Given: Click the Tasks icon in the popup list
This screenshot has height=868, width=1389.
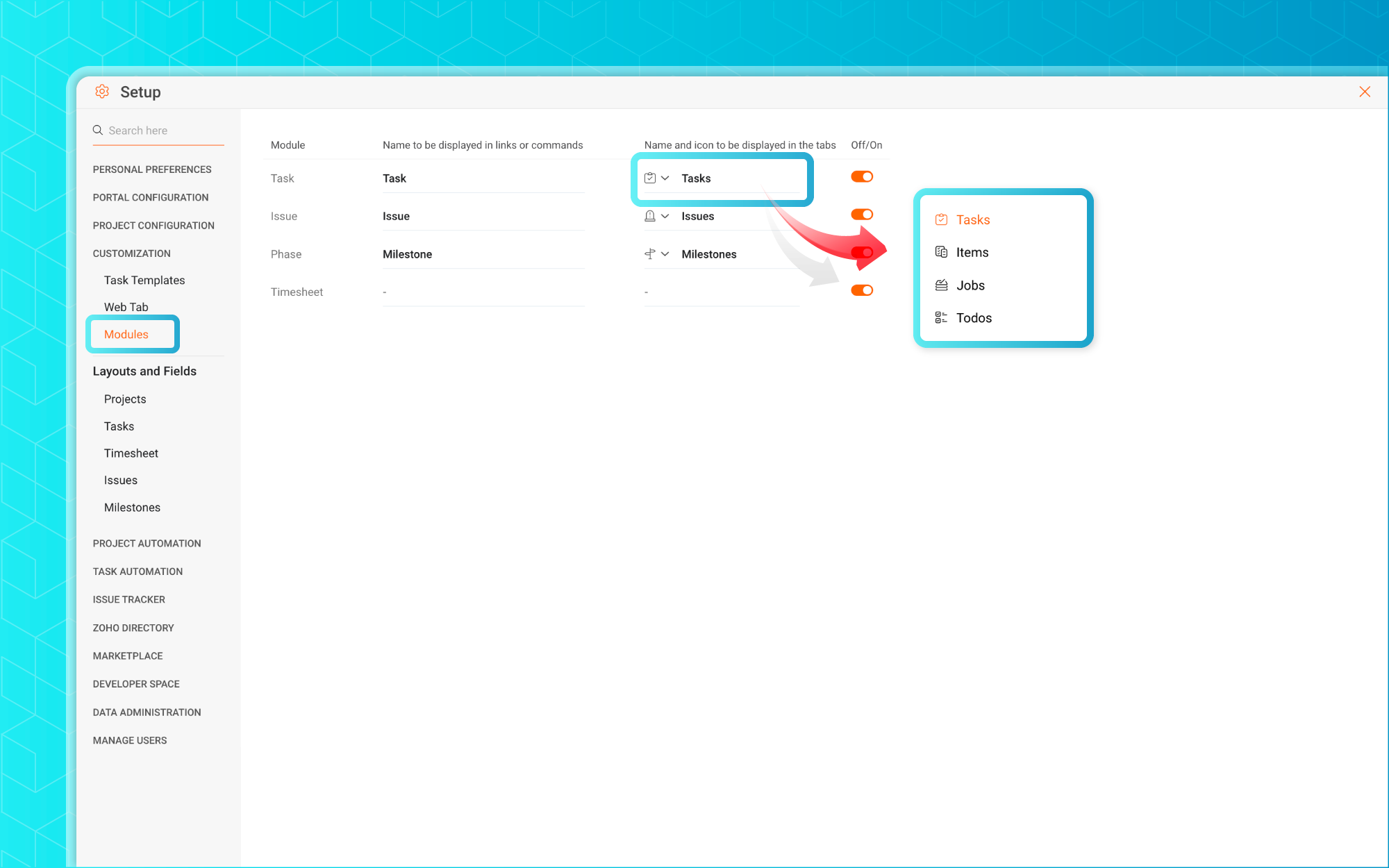Looking at the screenshot, I should click(x=942, y=219).
